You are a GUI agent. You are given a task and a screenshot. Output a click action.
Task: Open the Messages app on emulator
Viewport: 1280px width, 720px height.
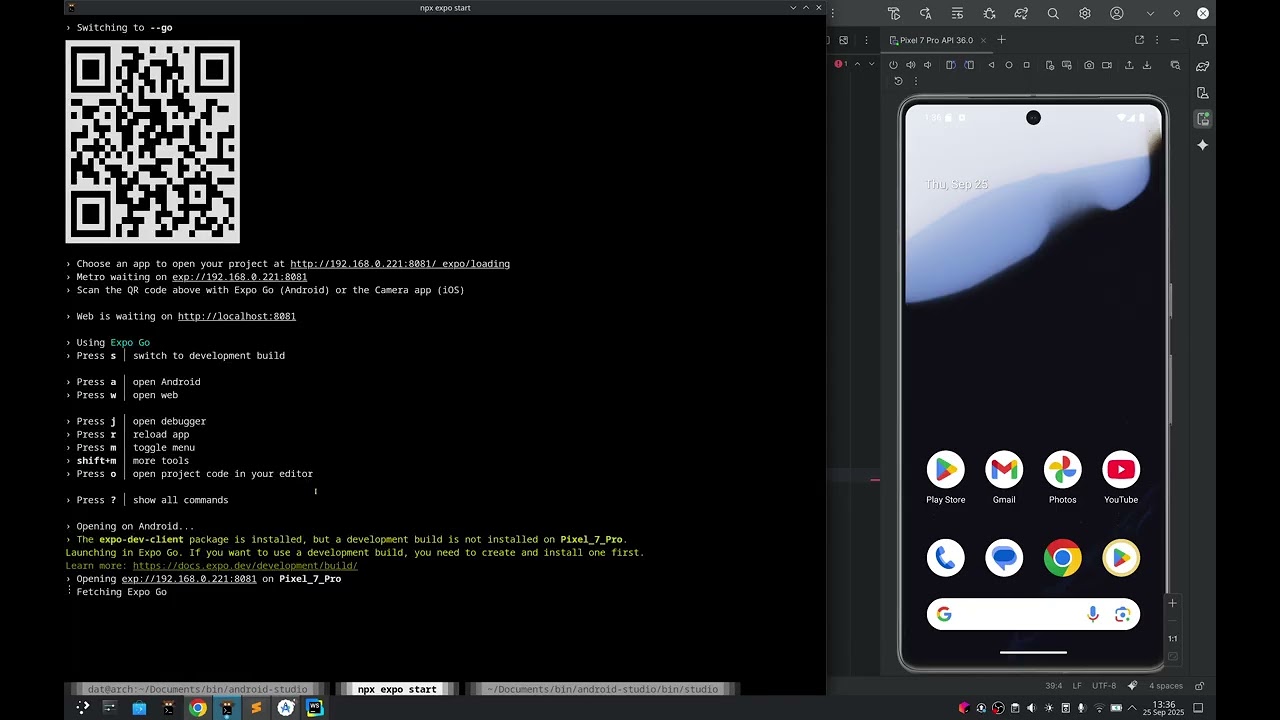1004,558
